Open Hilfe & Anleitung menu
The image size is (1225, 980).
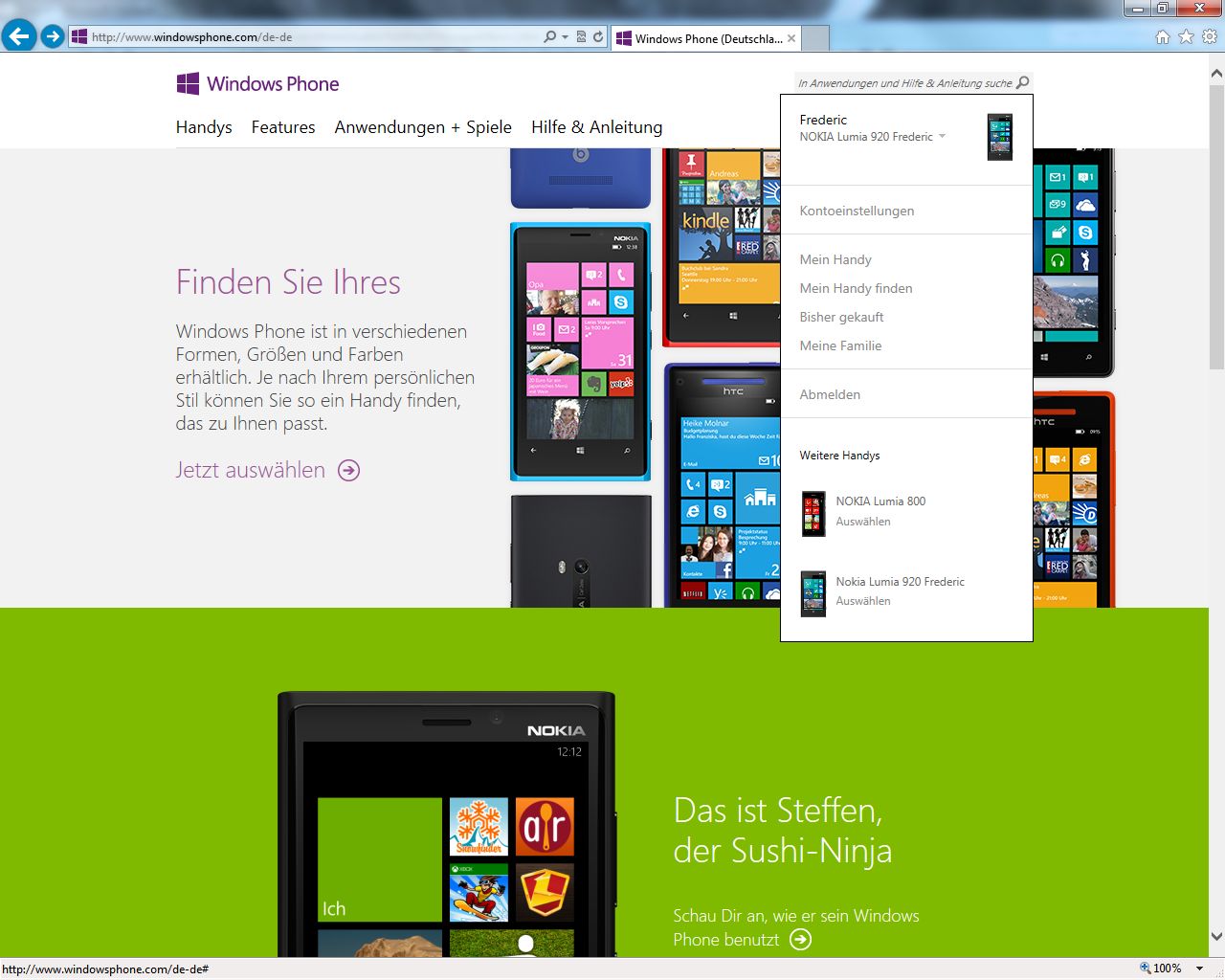tap(597, 127)
